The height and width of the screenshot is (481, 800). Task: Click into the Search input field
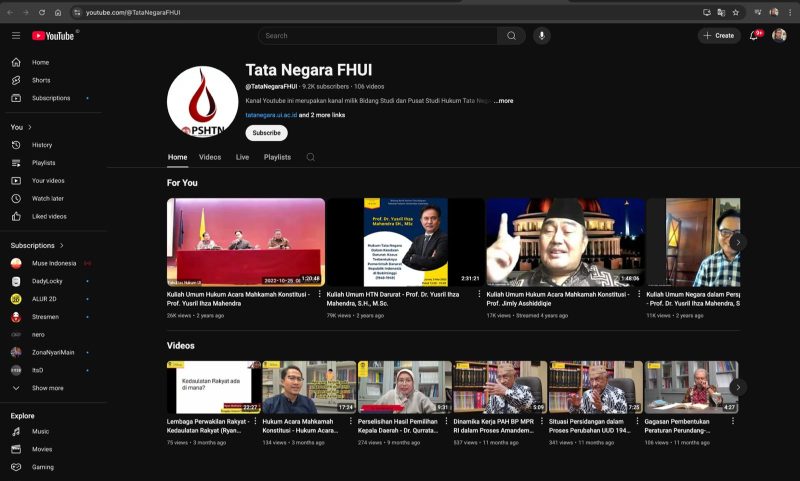pos(378,36)
